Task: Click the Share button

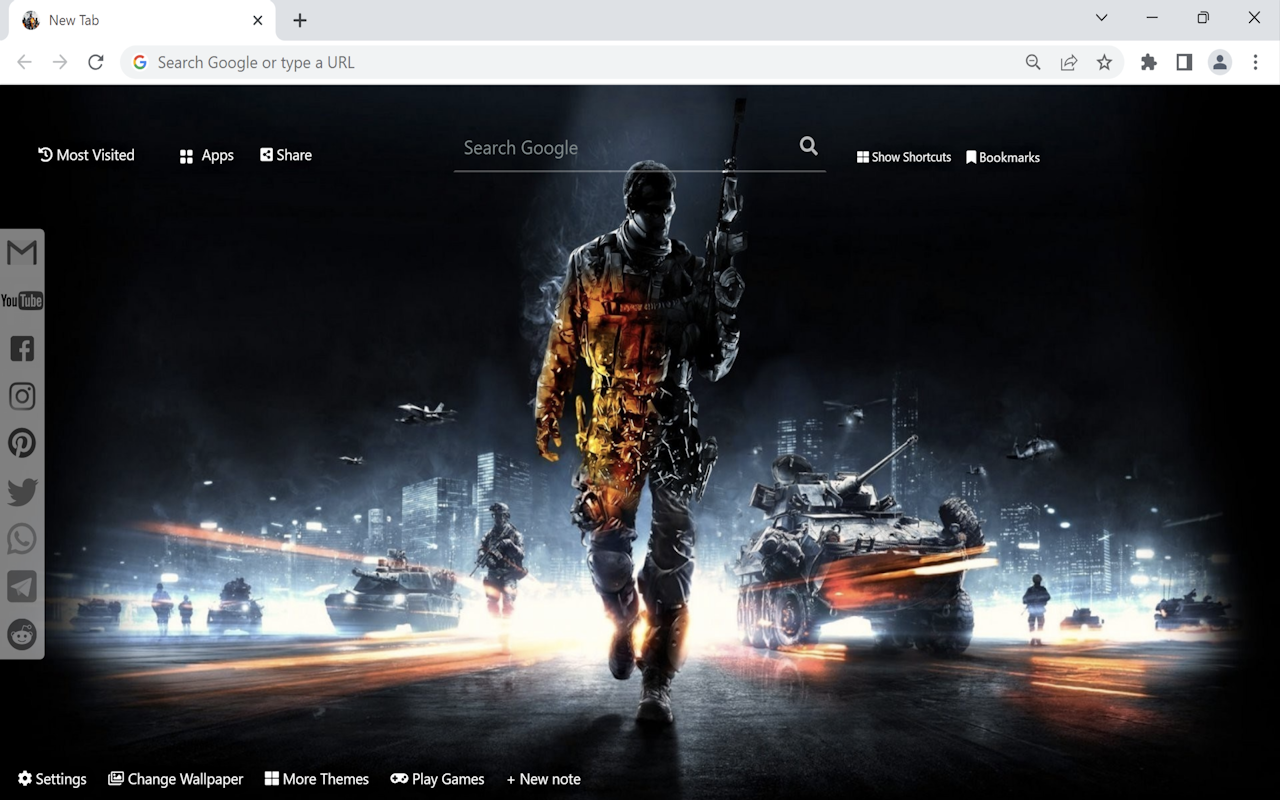Action: coord(286,155)
